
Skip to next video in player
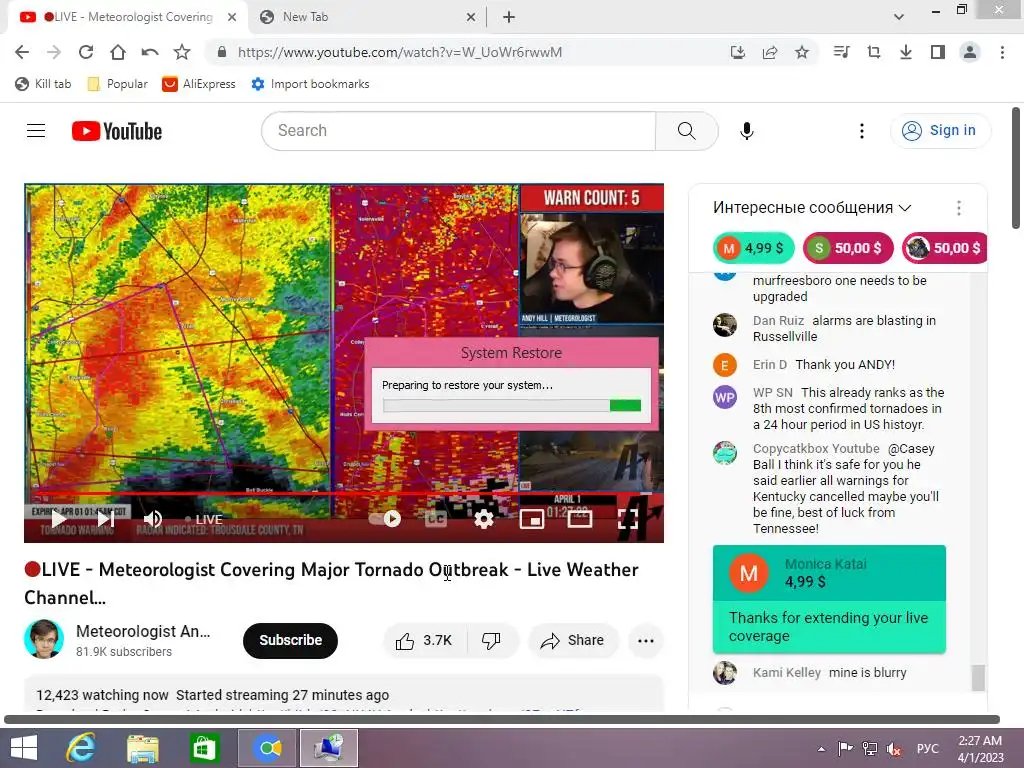pos(105,519)
